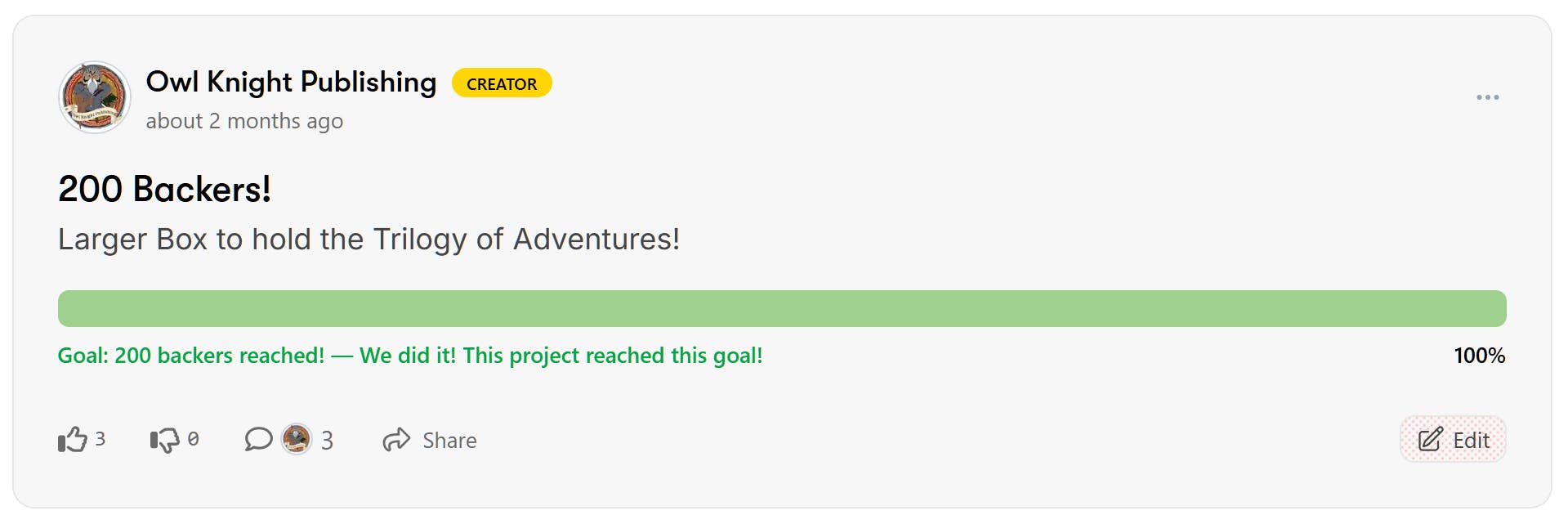Click the 100% progress label
The image size is (1568, 524).
point(1479,356)
